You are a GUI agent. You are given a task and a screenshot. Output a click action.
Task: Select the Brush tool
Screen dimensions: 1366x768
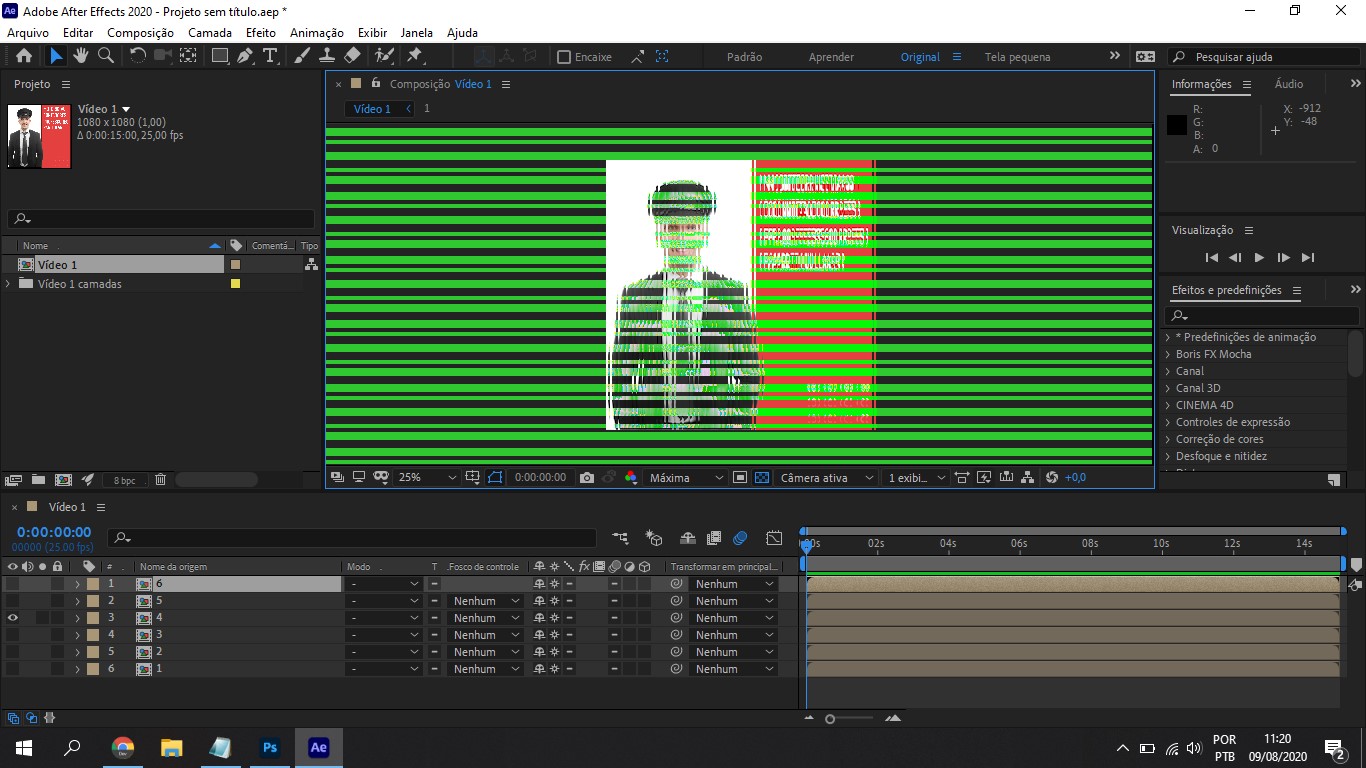[299, 56]
